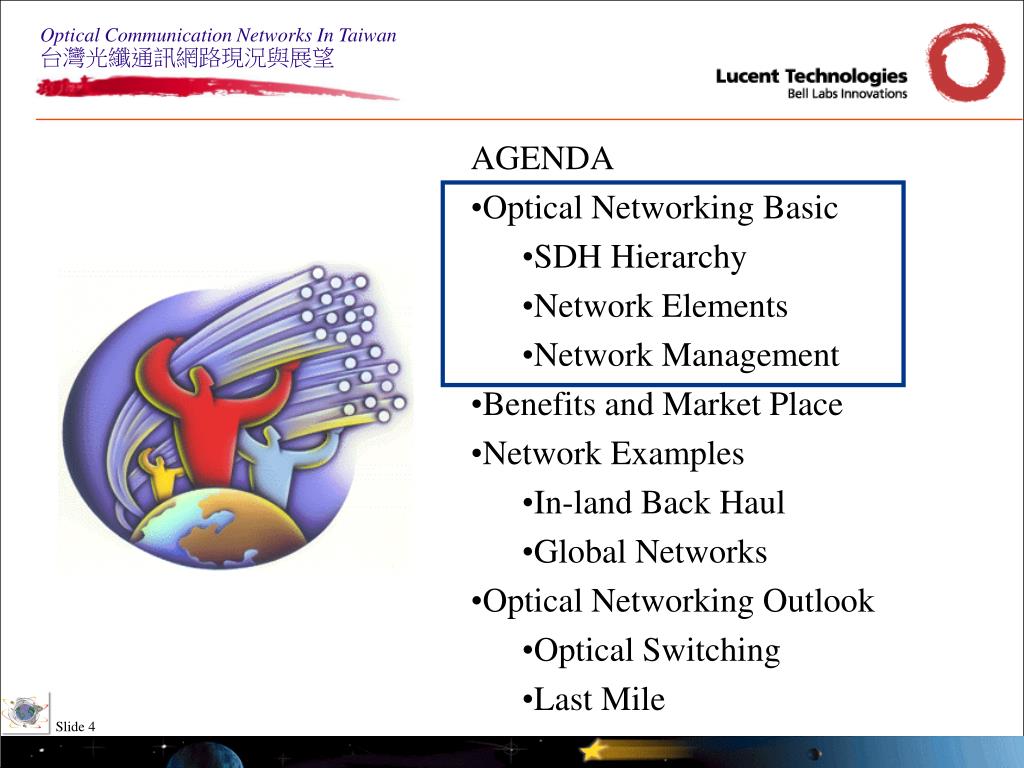1024x768 pixels.
Task: Click the 'Global Networks' sub-bullet
Action: (x=645, y=552)
